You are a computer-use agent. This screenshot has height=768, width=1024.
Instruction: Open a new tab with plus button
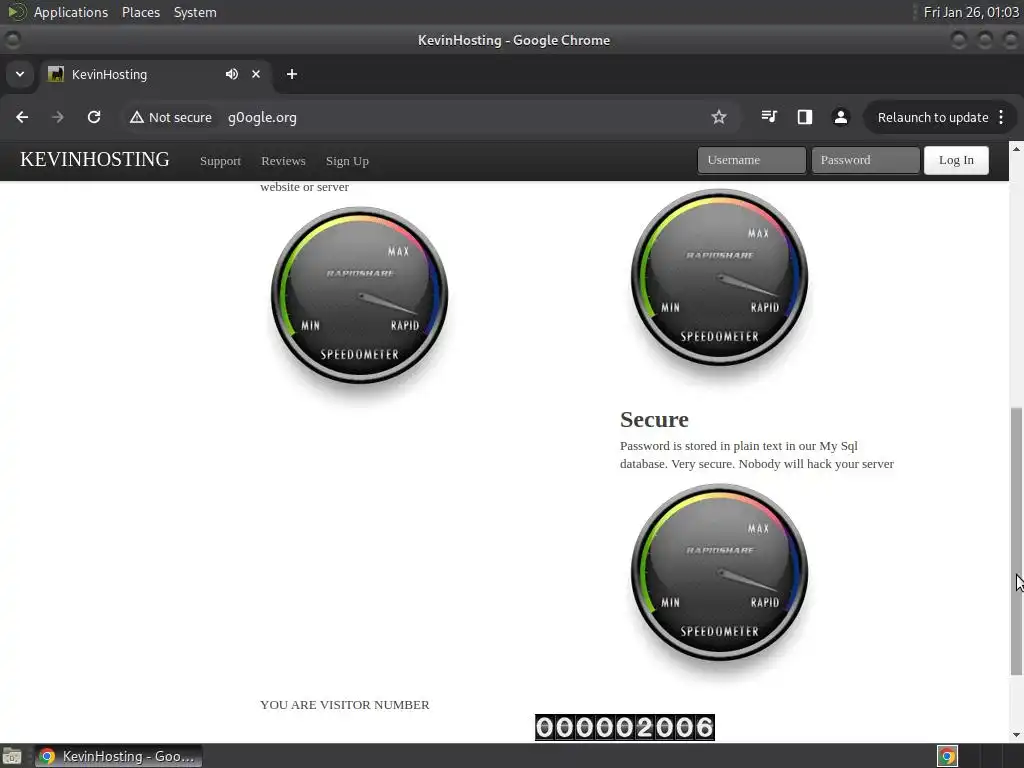[x=292, y=74]
